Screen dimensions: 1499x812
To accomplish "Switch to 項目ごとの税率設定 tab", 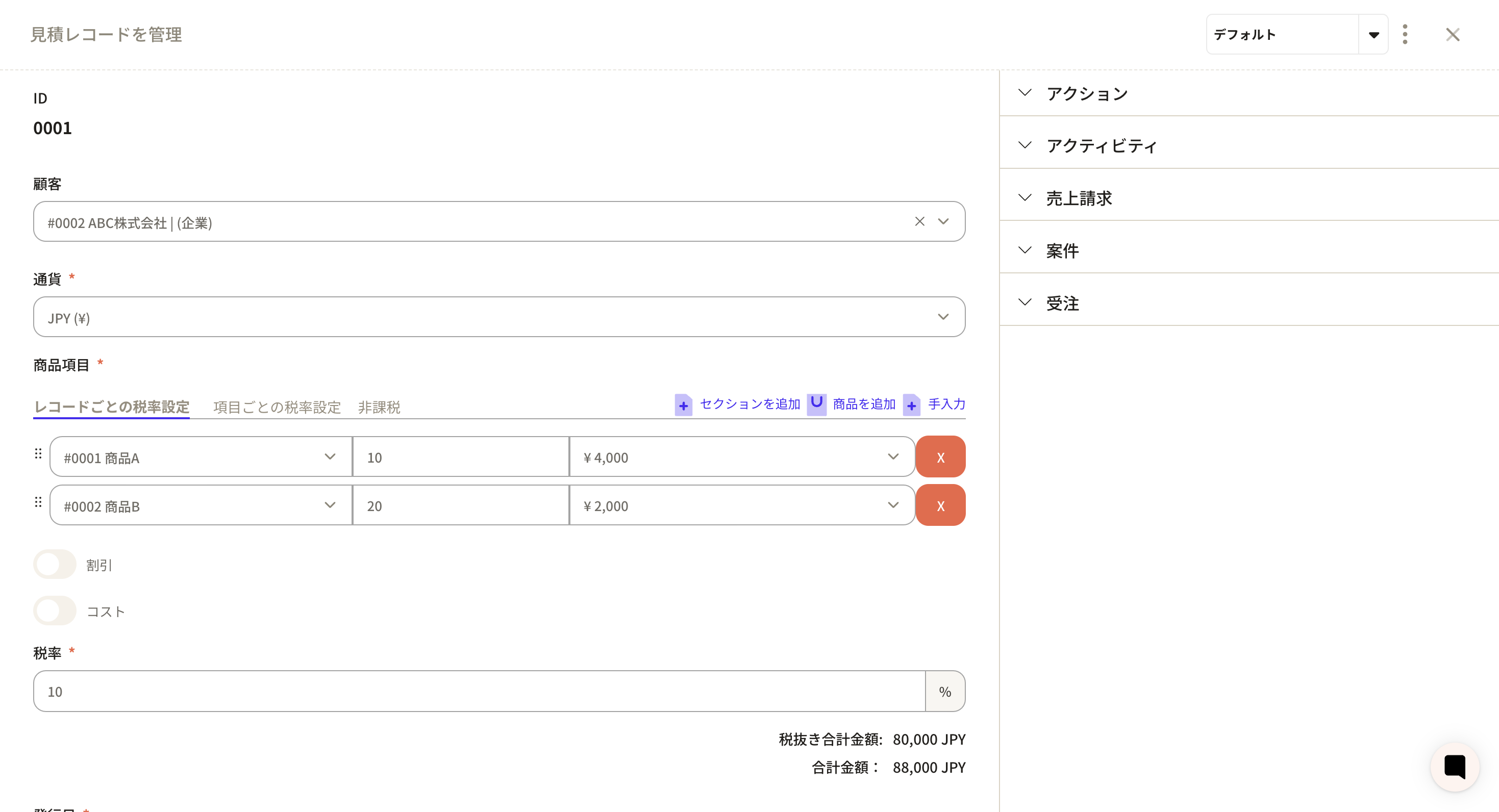I will pos(277,407).
